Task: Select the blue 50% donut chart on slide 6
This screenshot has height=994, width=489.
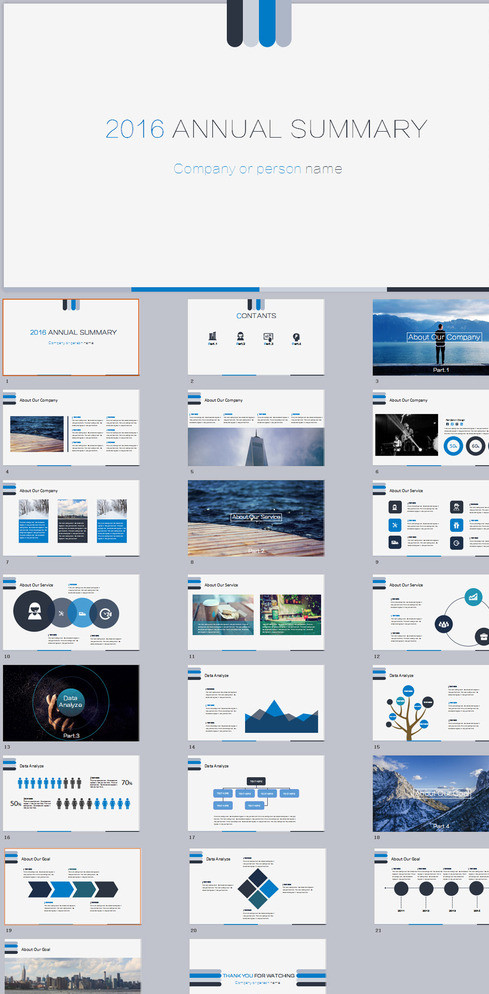Action: (x=453, y=446)
